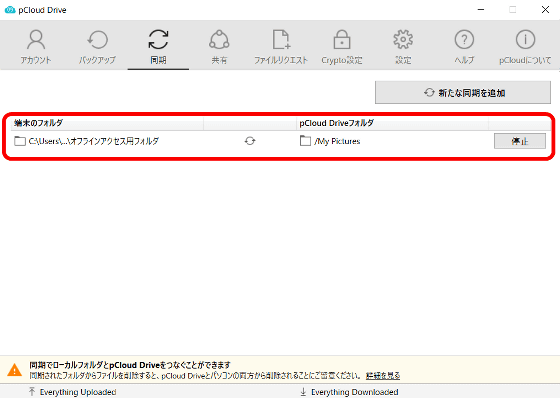Click 新たな同期を追加 button
560x398 pixels.
click(463, 93)
